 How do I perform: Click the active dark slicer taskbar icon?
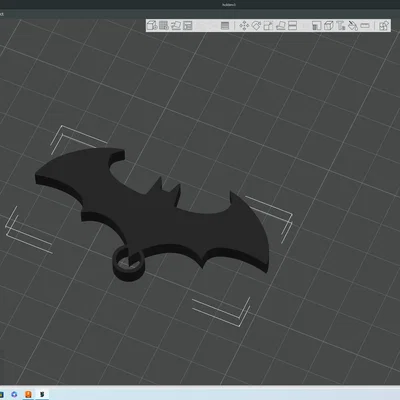42,394
